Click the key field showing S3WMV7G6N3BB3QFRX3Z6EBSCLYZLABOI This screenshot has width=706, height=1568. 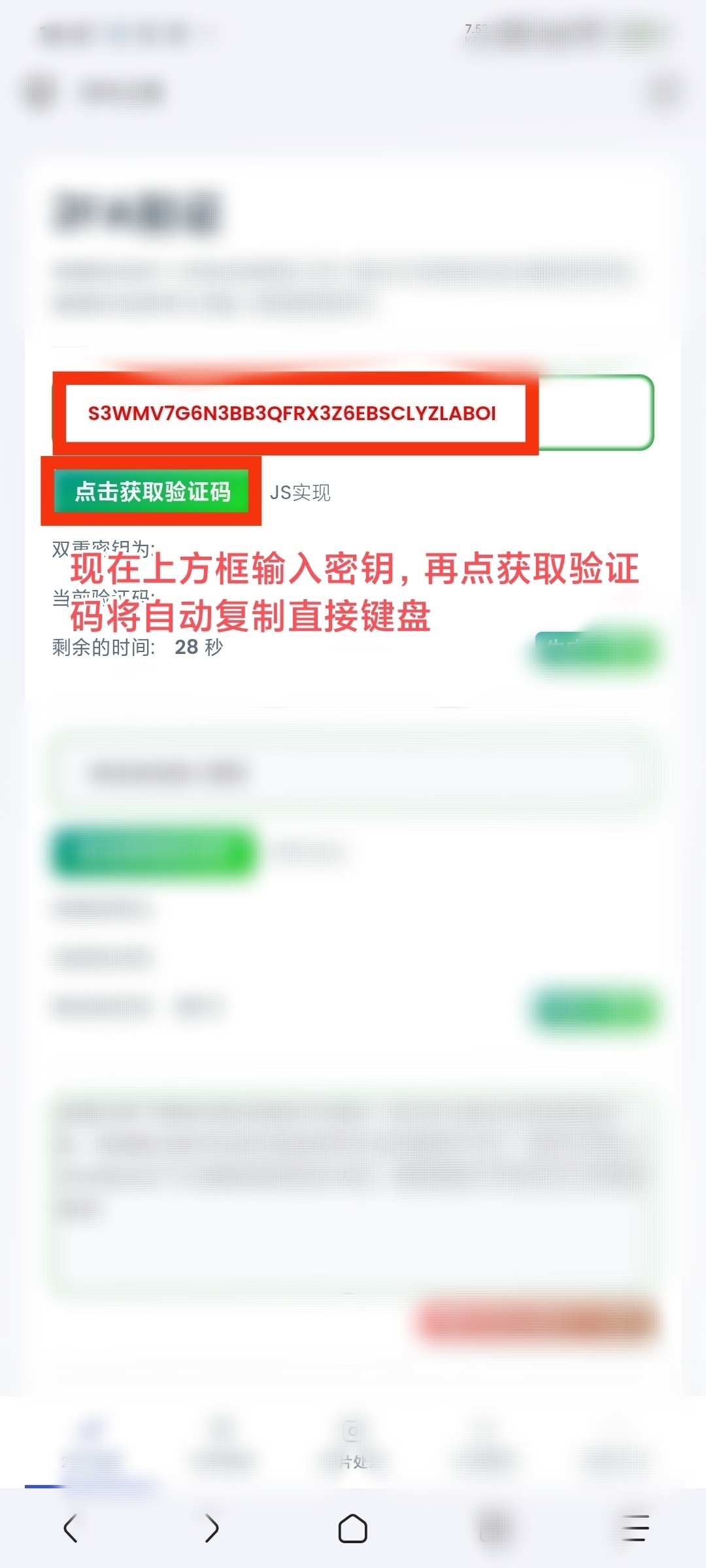pos(353,412)
